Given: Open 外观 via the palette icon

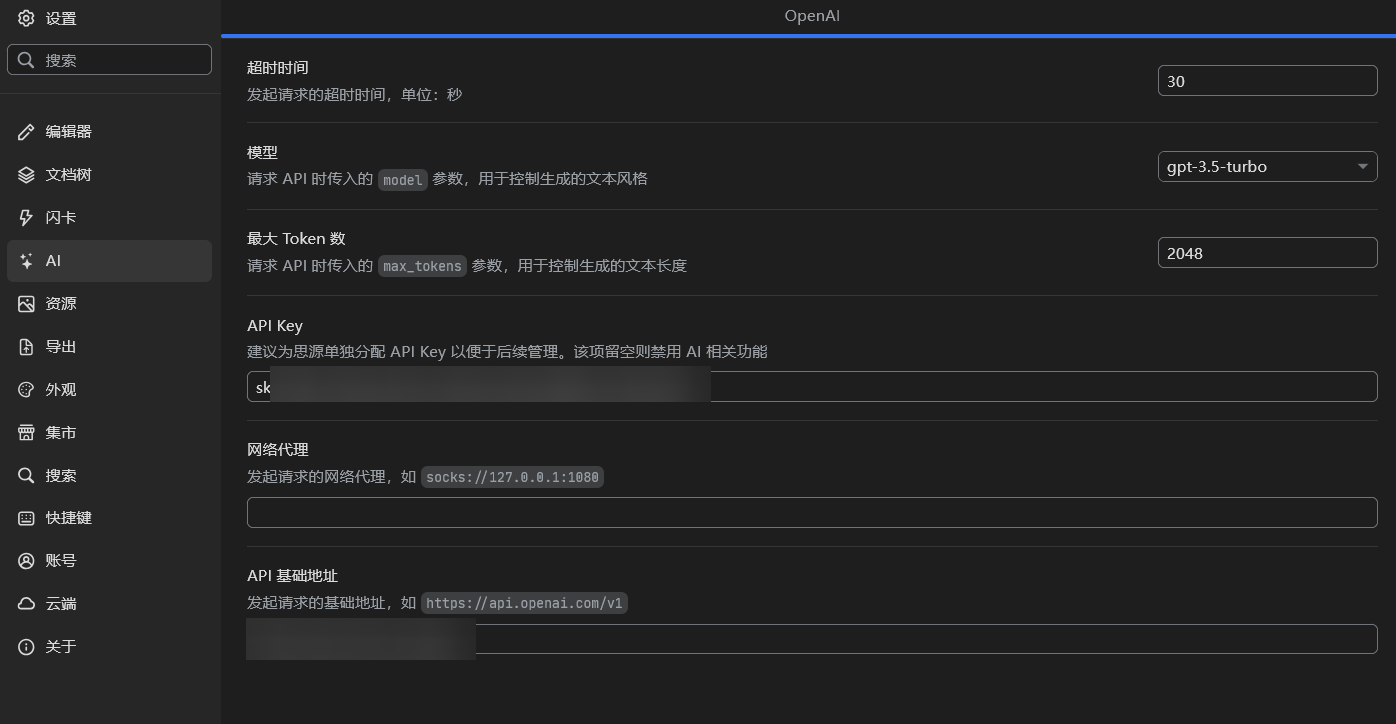Looking at the screenshot, I should [27, 390].
